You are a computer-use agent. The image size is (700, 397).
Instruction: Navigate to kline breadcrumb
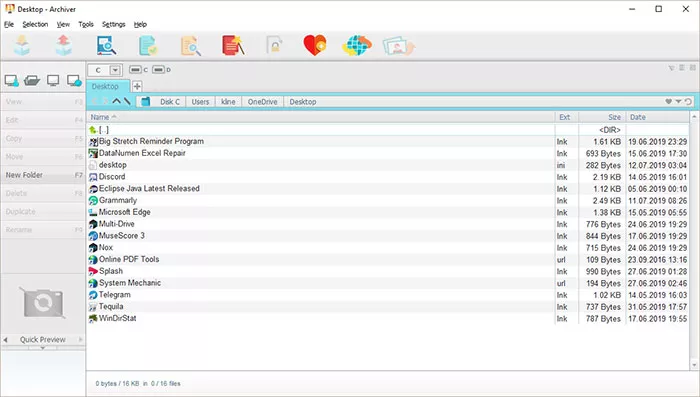tap(228, 102)
